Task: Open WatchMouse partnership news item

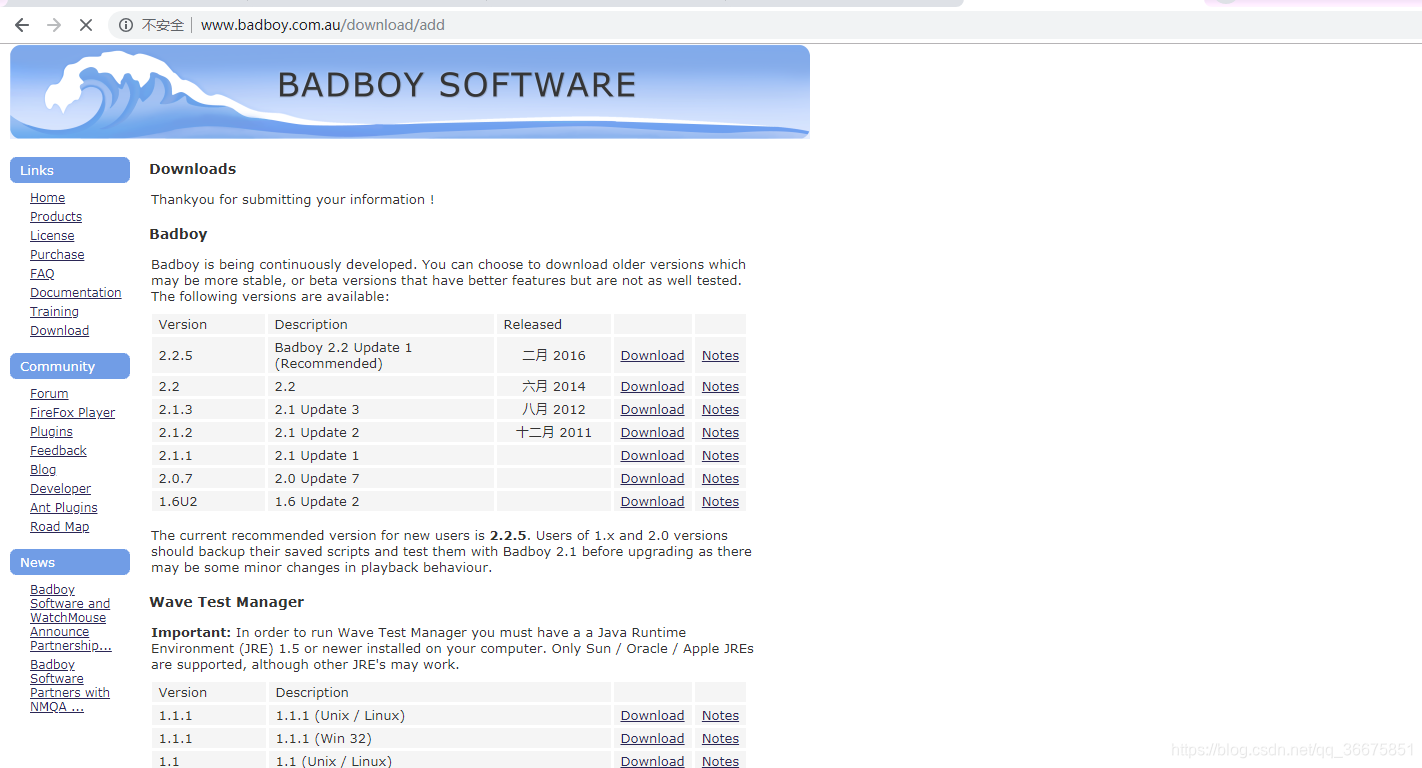Action: click(x=70, y=618)
